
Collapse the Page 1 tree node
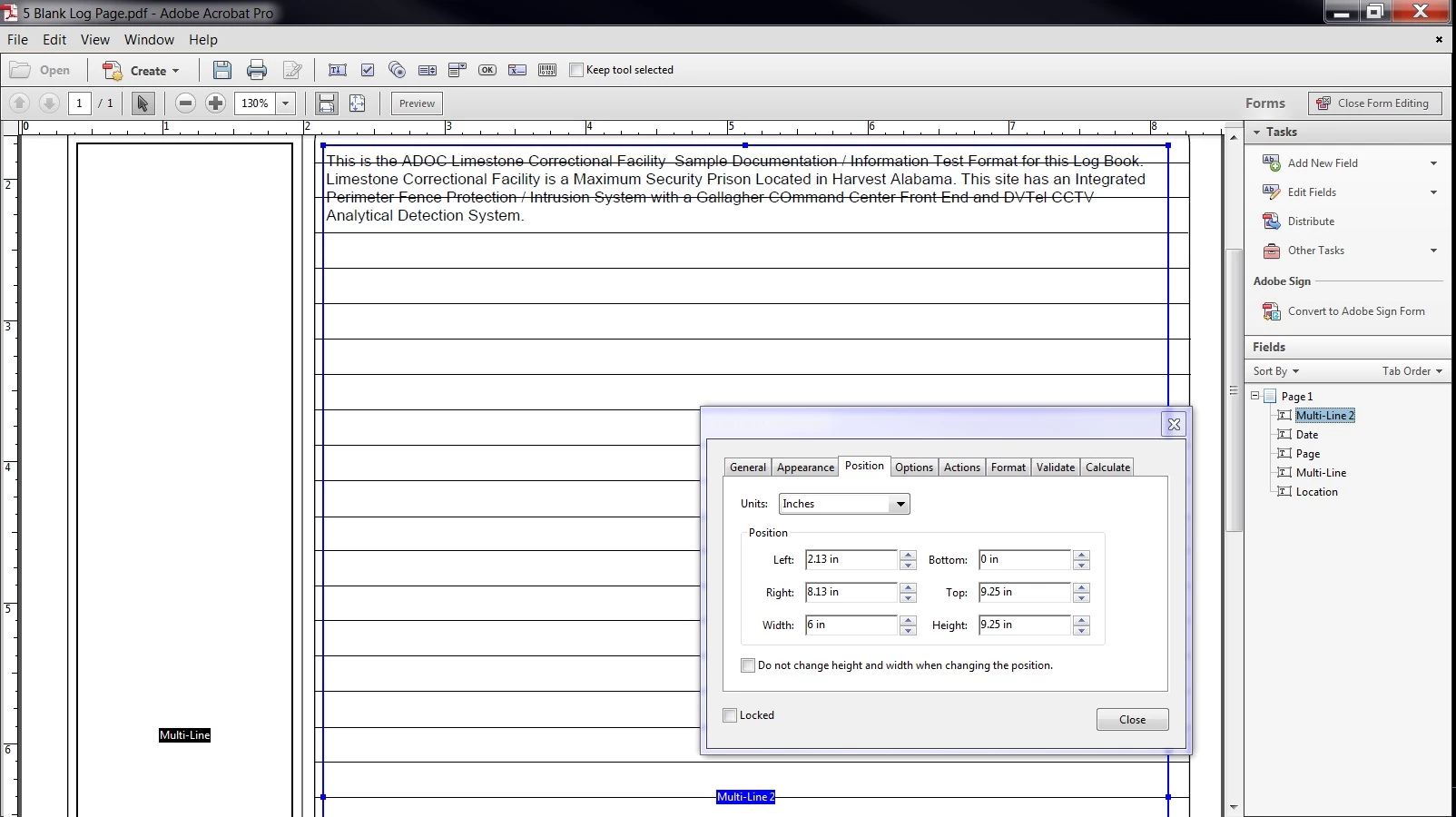[1254, 396]
